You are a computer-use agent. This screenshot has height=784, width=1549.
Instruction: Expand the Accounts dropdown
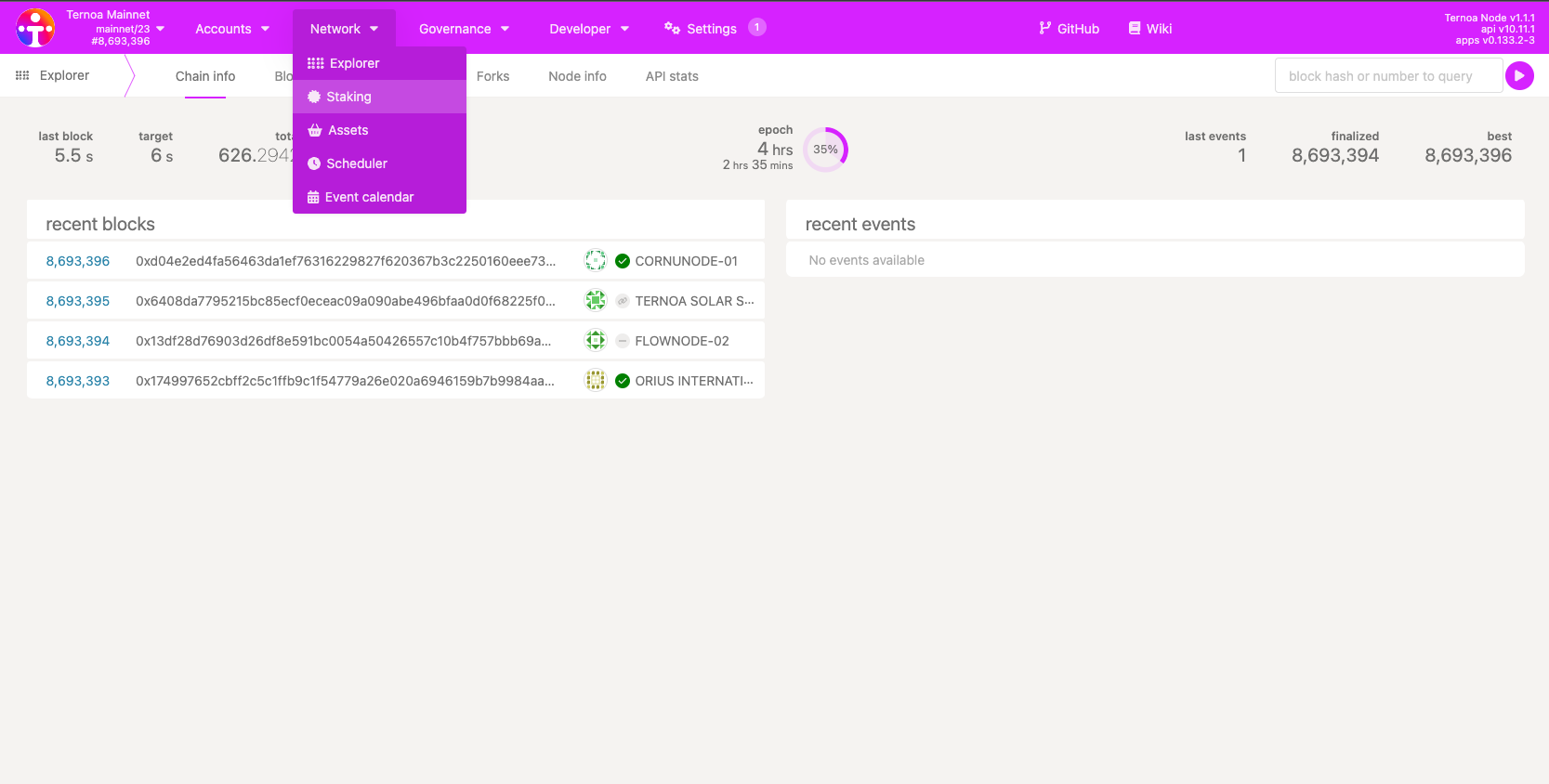(232, 29)
